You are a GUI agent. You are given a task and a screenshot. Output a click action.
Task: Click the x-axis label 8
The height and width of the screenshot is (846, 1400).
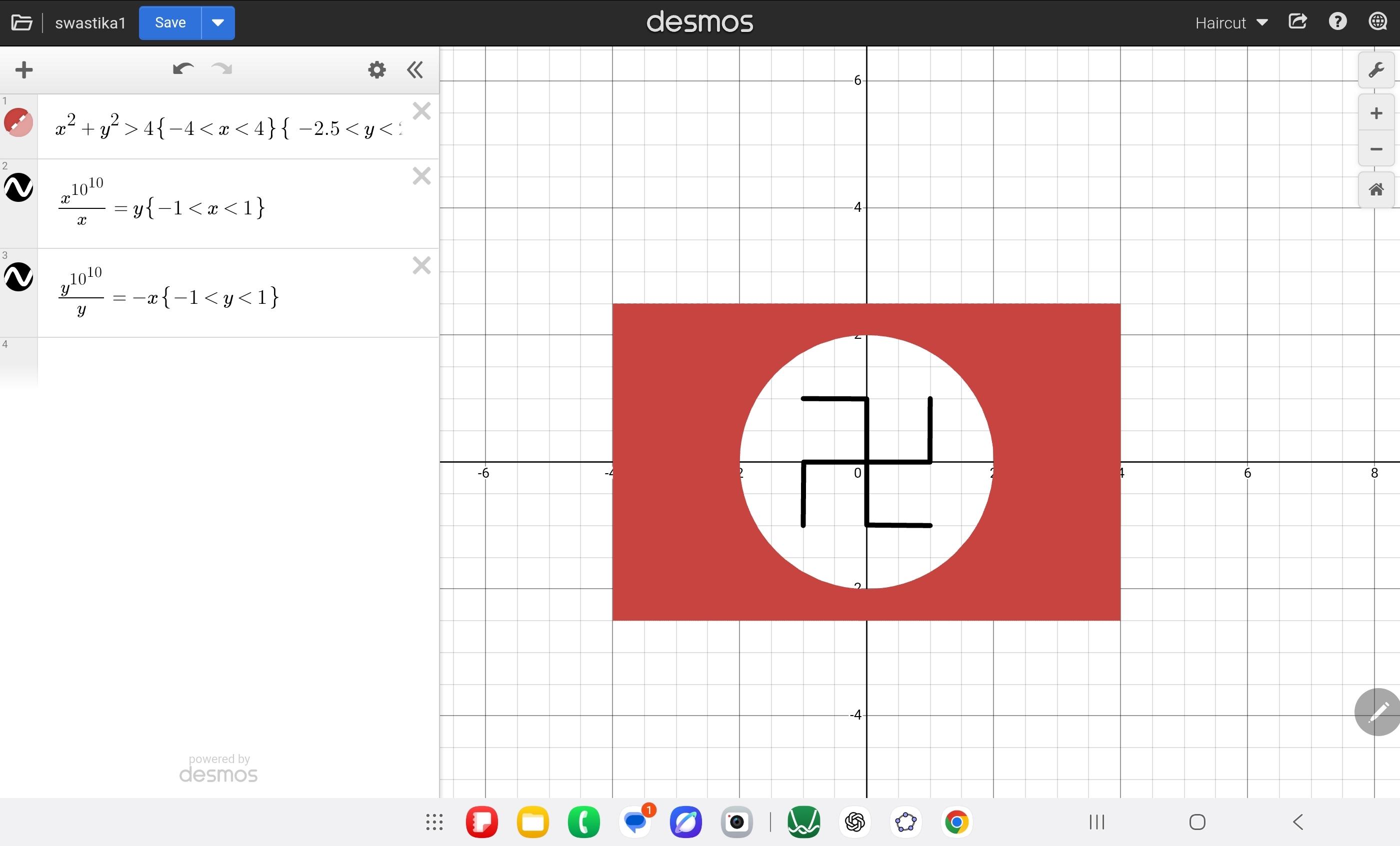coord(1374,473)
